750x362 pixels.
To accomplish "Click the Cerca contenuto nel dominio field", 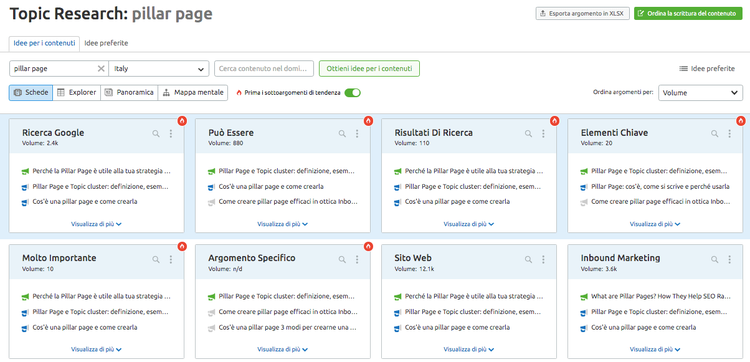I will click(x=264, y=68).
